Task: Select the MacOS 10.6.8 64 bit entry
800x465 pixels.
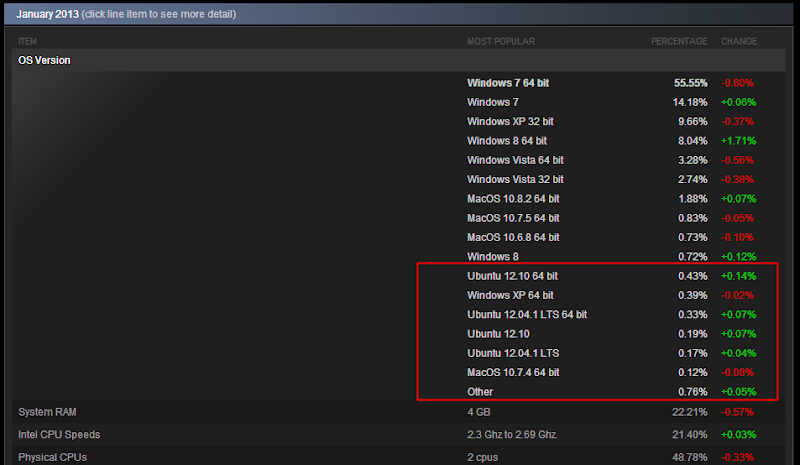Action: tap(513, 237)
